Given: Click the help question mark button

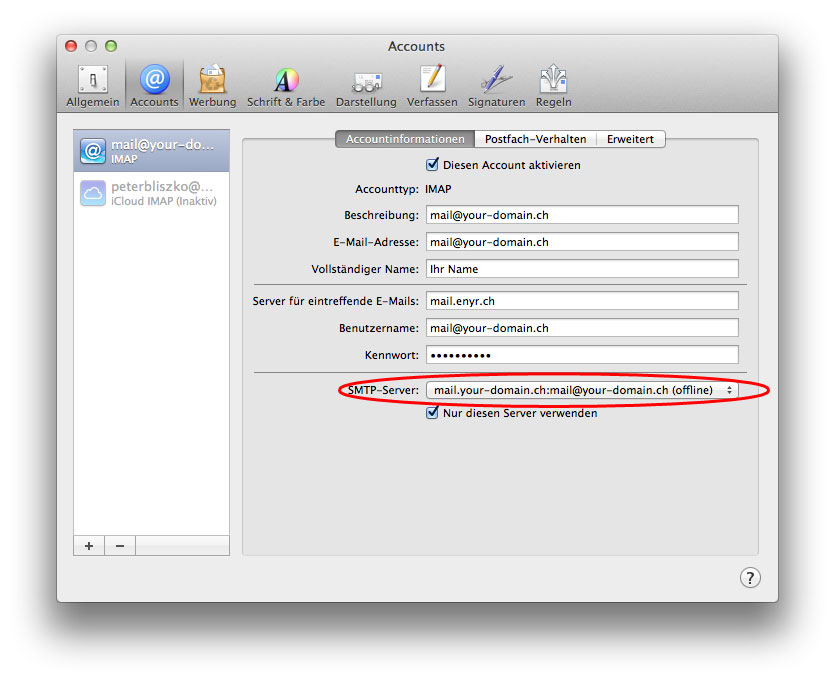Looking at the screenshot, I should coord(750,577).
